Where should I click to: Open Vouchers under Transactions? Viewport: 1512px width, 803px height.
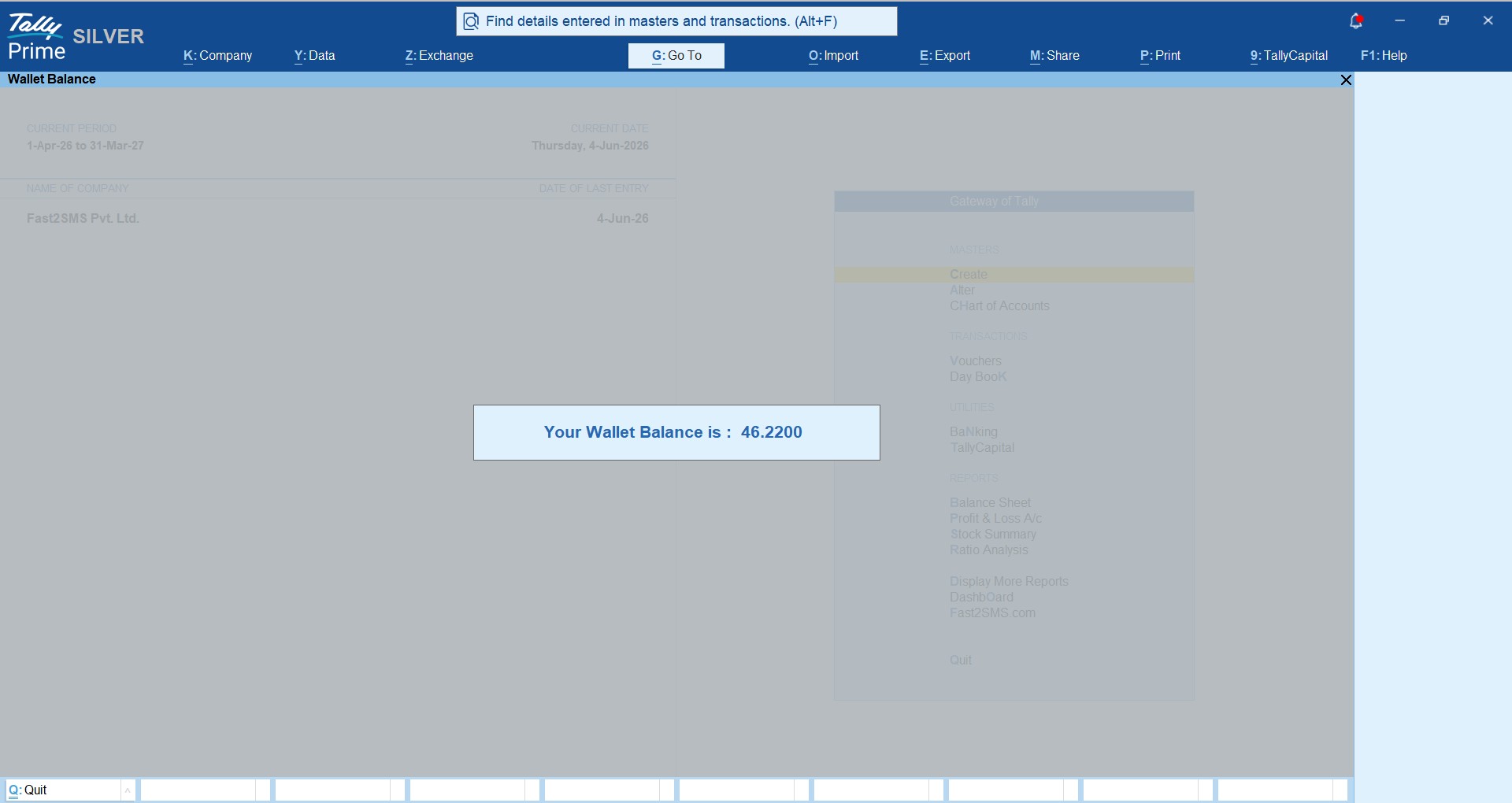coord(976,361)
